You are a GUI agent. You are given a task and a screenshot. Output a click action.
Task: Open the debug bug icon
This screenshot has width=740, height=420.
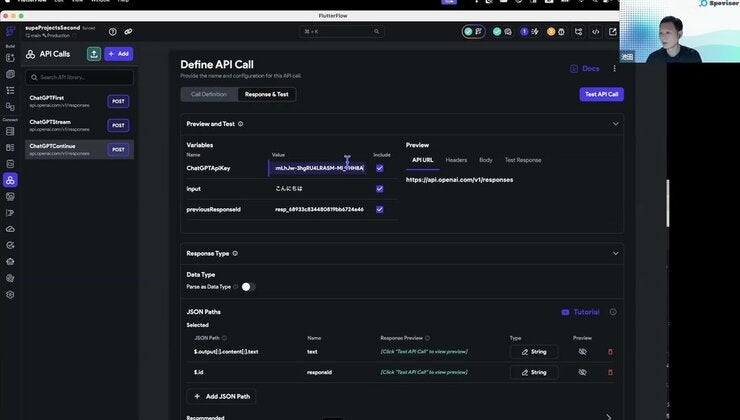coord(556,32)
